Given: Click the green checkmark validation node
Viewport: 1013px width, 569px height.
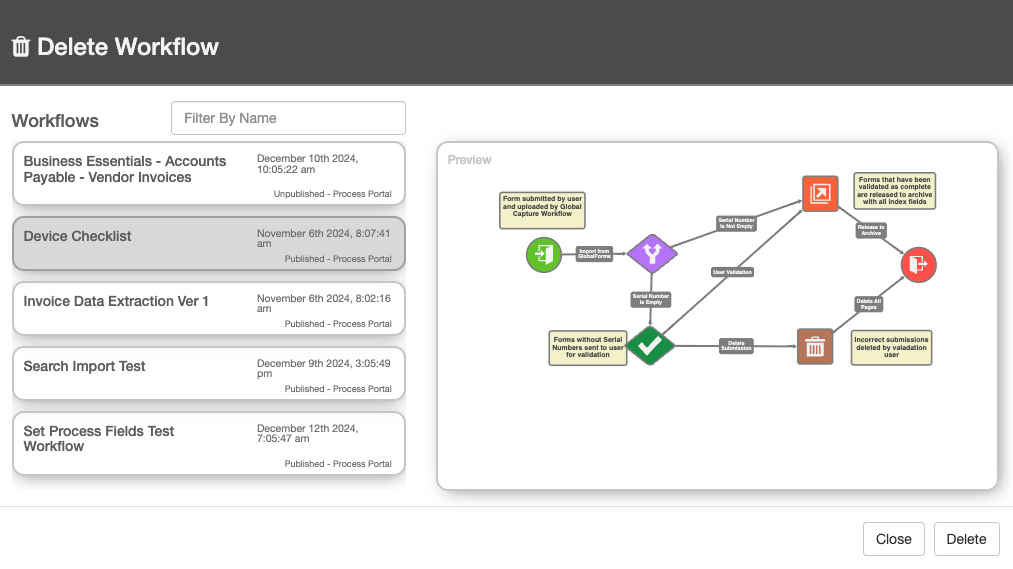Looking at the screenshot, I should [650, 346].
